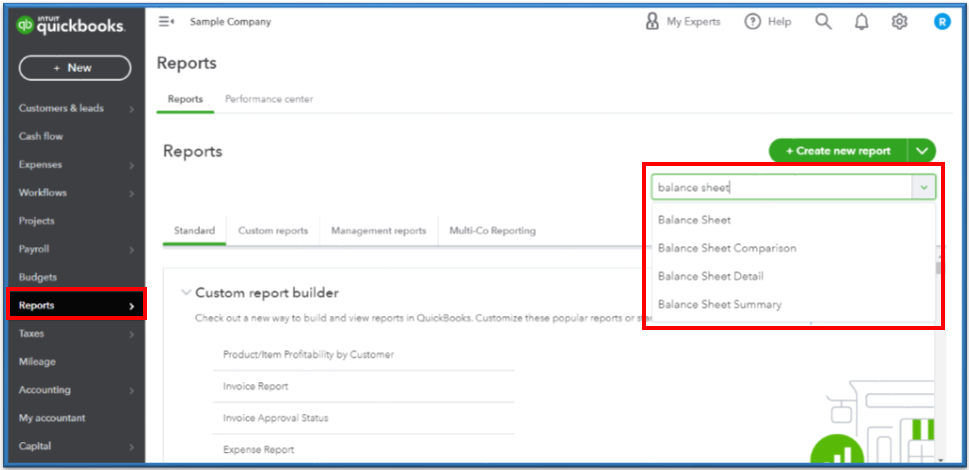Screen dimensions: 969x470
Task: Open Invoice Report
Action: click(x=255, y=387)
